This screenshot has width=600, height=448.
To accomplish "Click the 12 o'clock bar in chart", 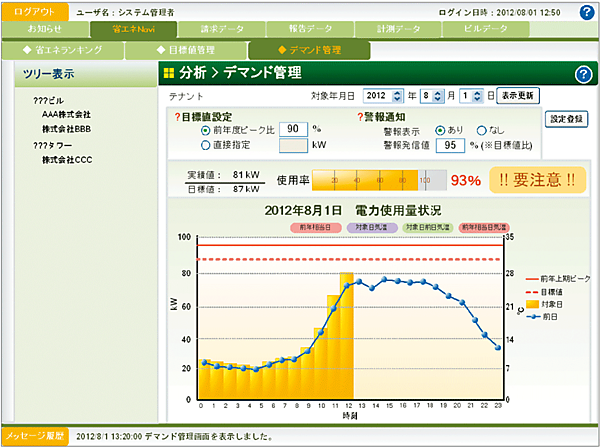I will pyautogui.click(x=347, y=336).
